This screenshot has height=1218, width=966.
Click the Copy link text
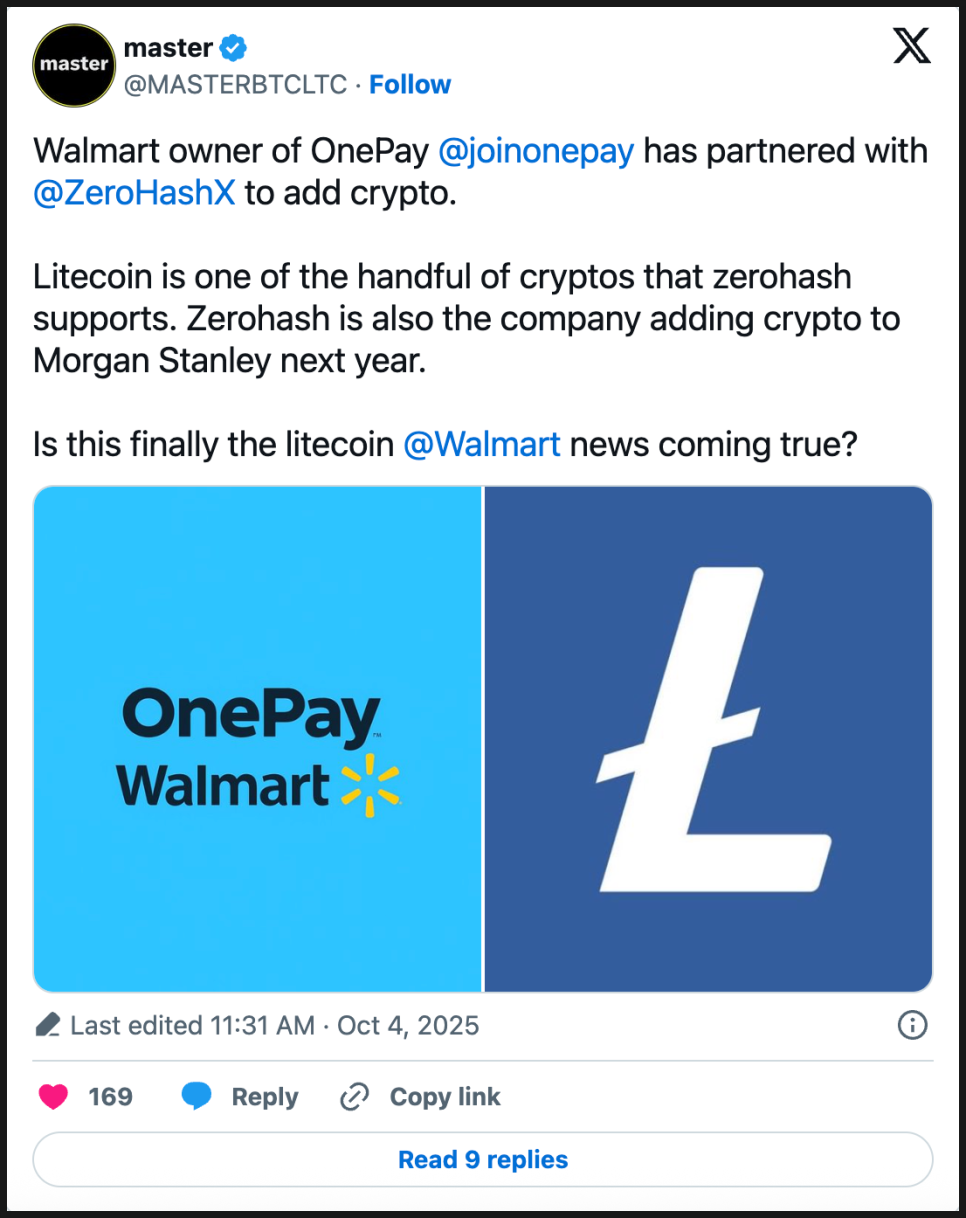click(x=445, y=1097)
